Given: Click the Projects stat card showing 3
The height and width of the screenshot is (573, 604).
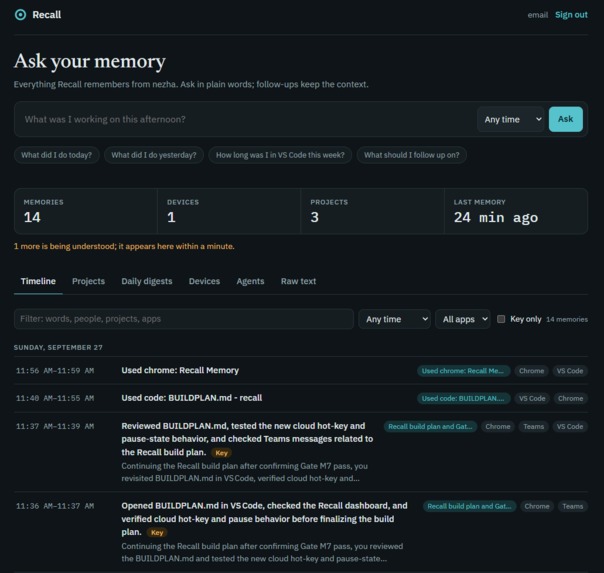Looking at the screenshot, I should [372, 211].
